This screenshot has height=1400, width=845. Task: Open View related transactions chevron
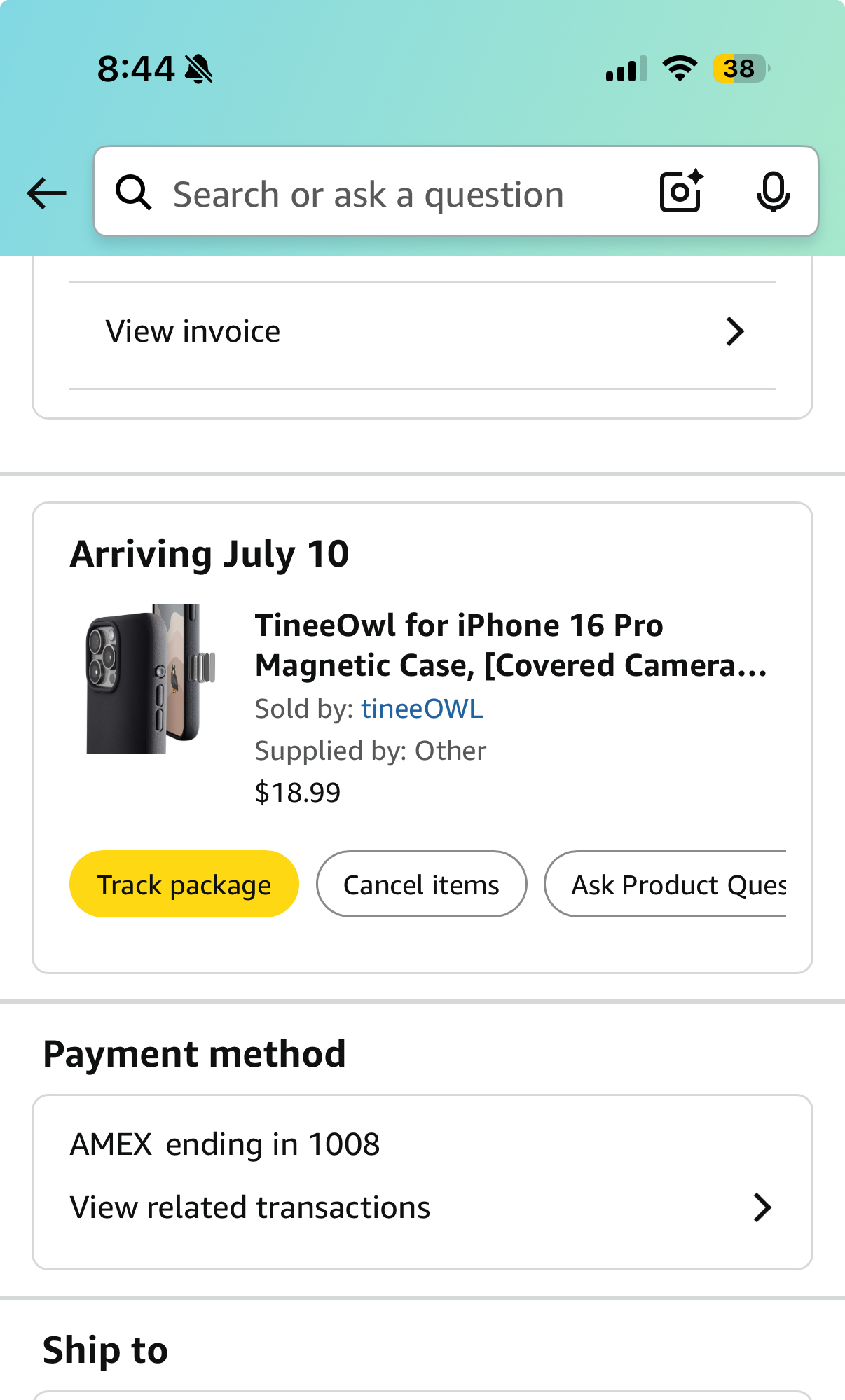point(762,1207)
